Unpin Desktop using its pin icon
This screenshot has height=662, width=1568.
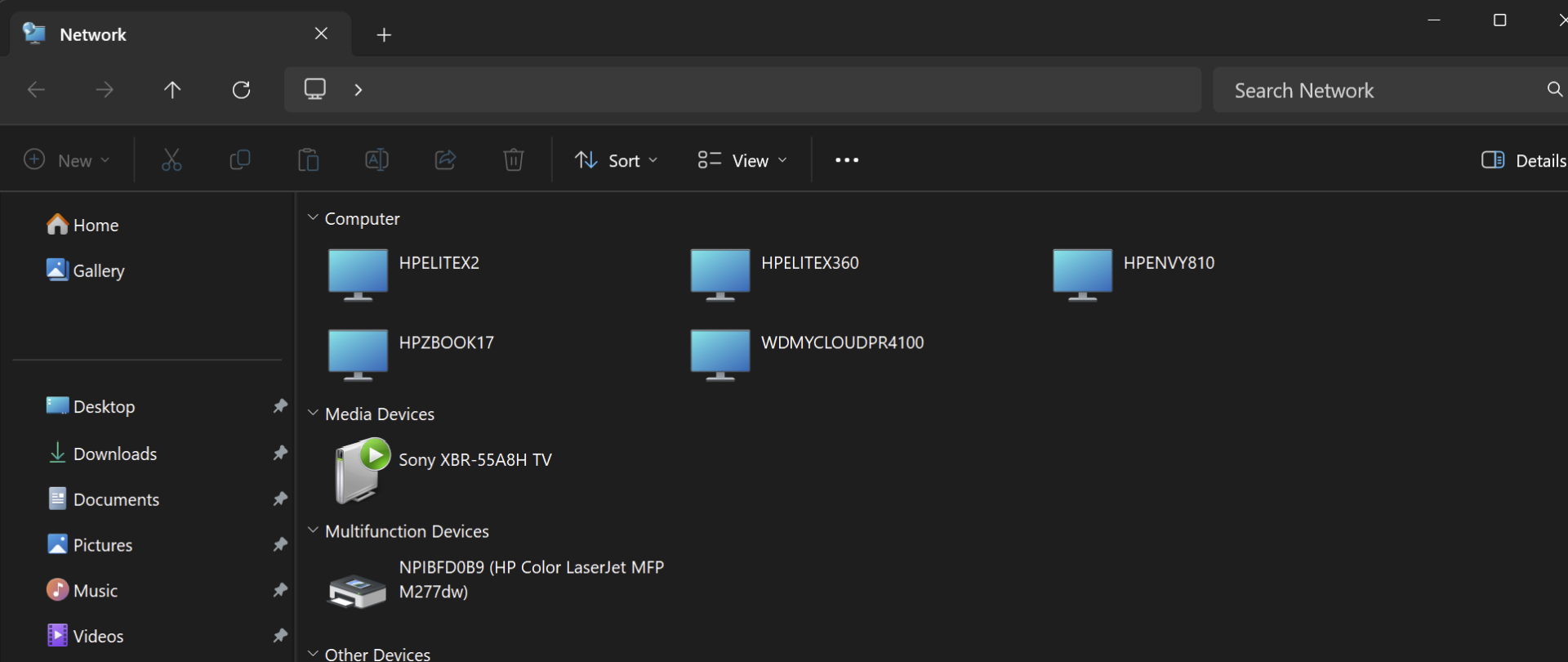coord(280,406)
